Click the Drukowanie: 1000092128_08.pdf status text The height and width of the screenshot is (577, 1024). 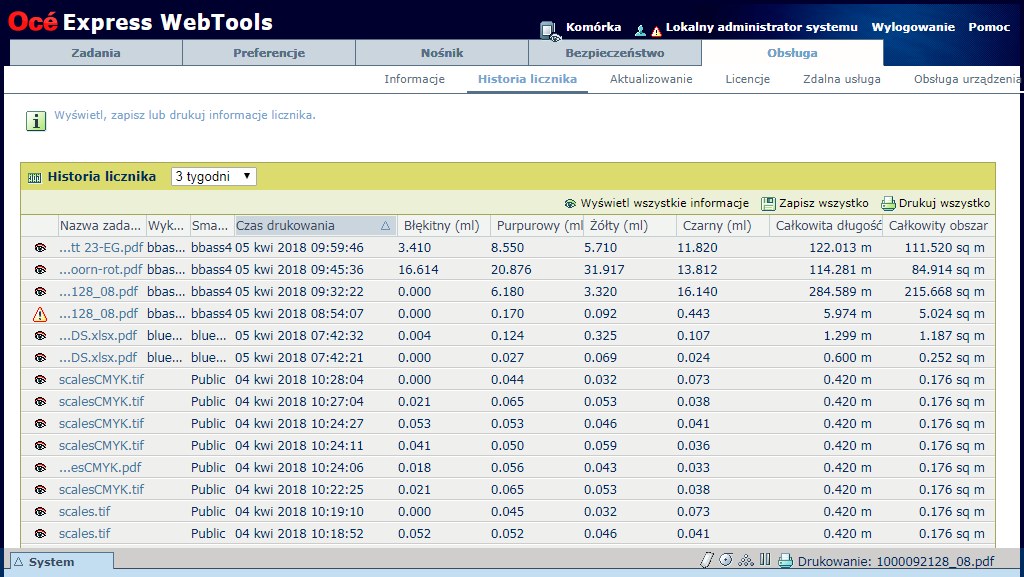pos(896,561)
